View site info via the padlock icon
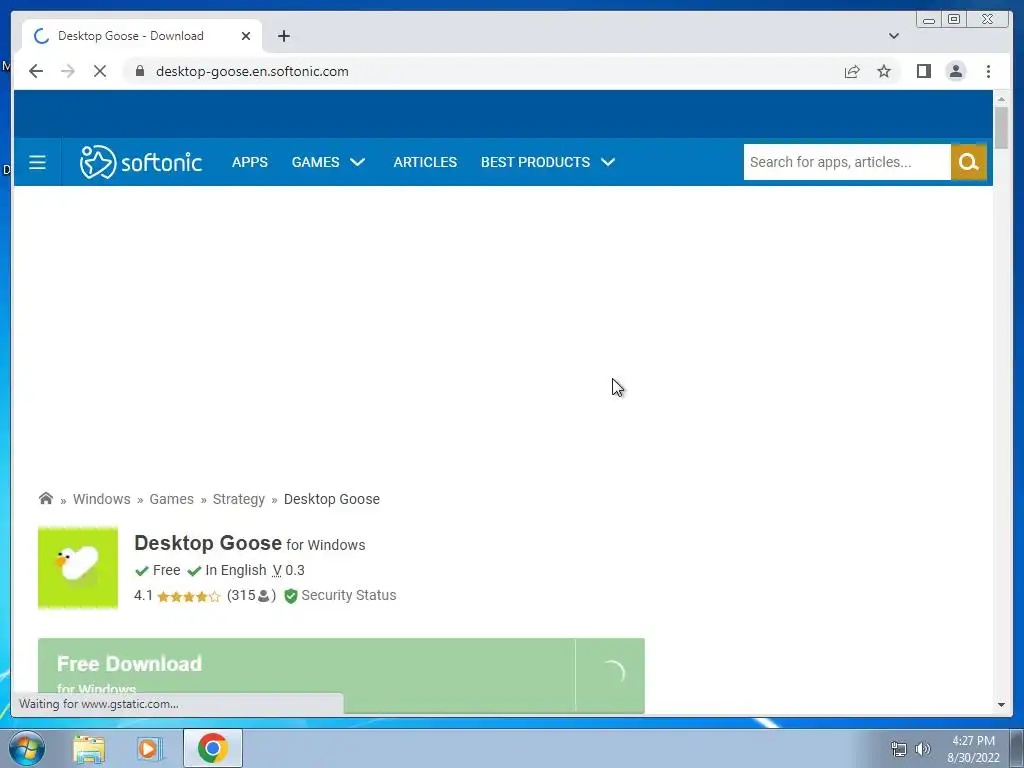Image resolution: width=1024 pixels, height=768 pixels. pos(139,71)
